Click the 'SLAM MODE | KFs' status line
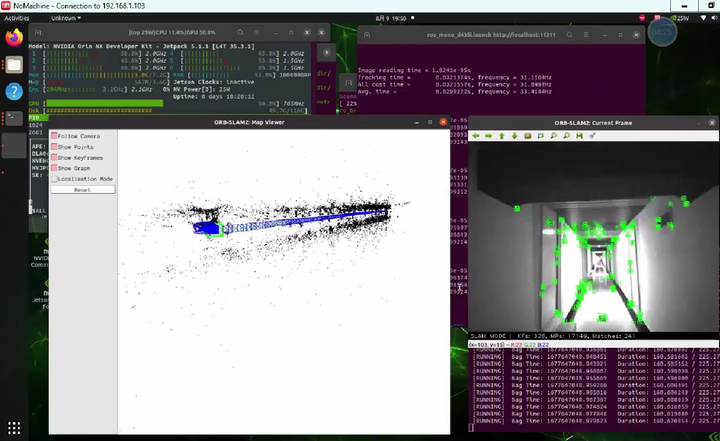Screen dimensions: 720x441 (553, 336)
